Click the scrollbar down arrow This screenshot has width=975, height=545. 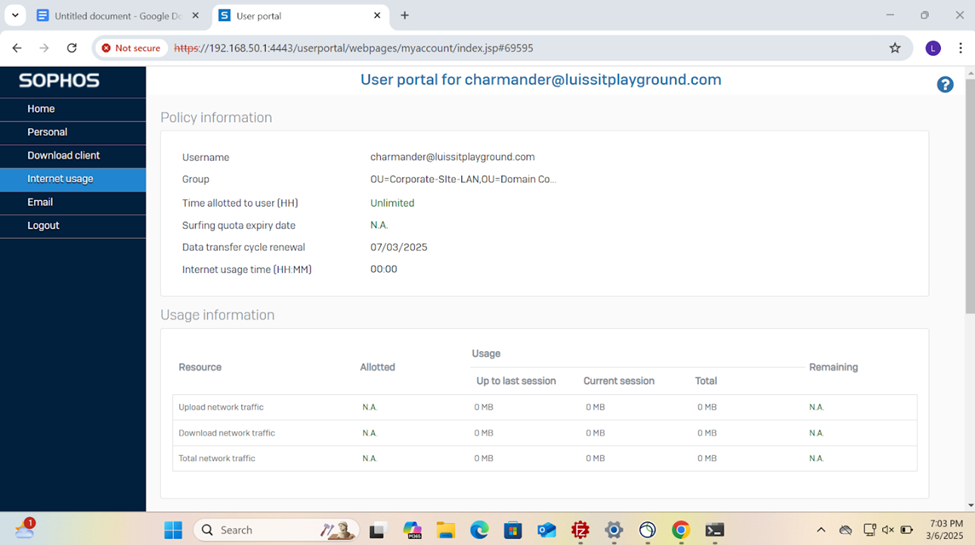pos(970,506)
